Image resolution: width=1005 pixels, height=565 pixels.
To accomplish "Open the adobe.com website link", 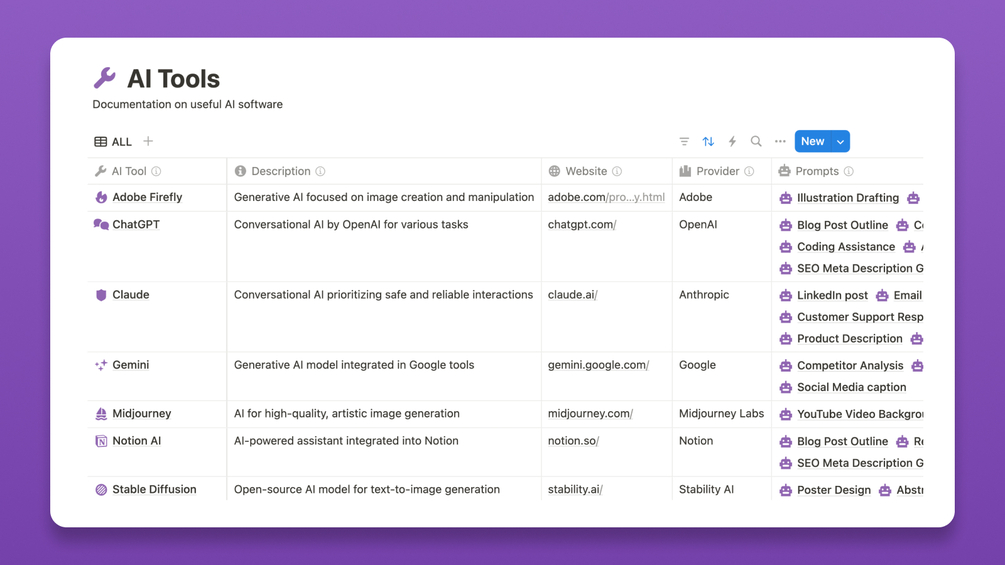I will (x=606, y=197).
